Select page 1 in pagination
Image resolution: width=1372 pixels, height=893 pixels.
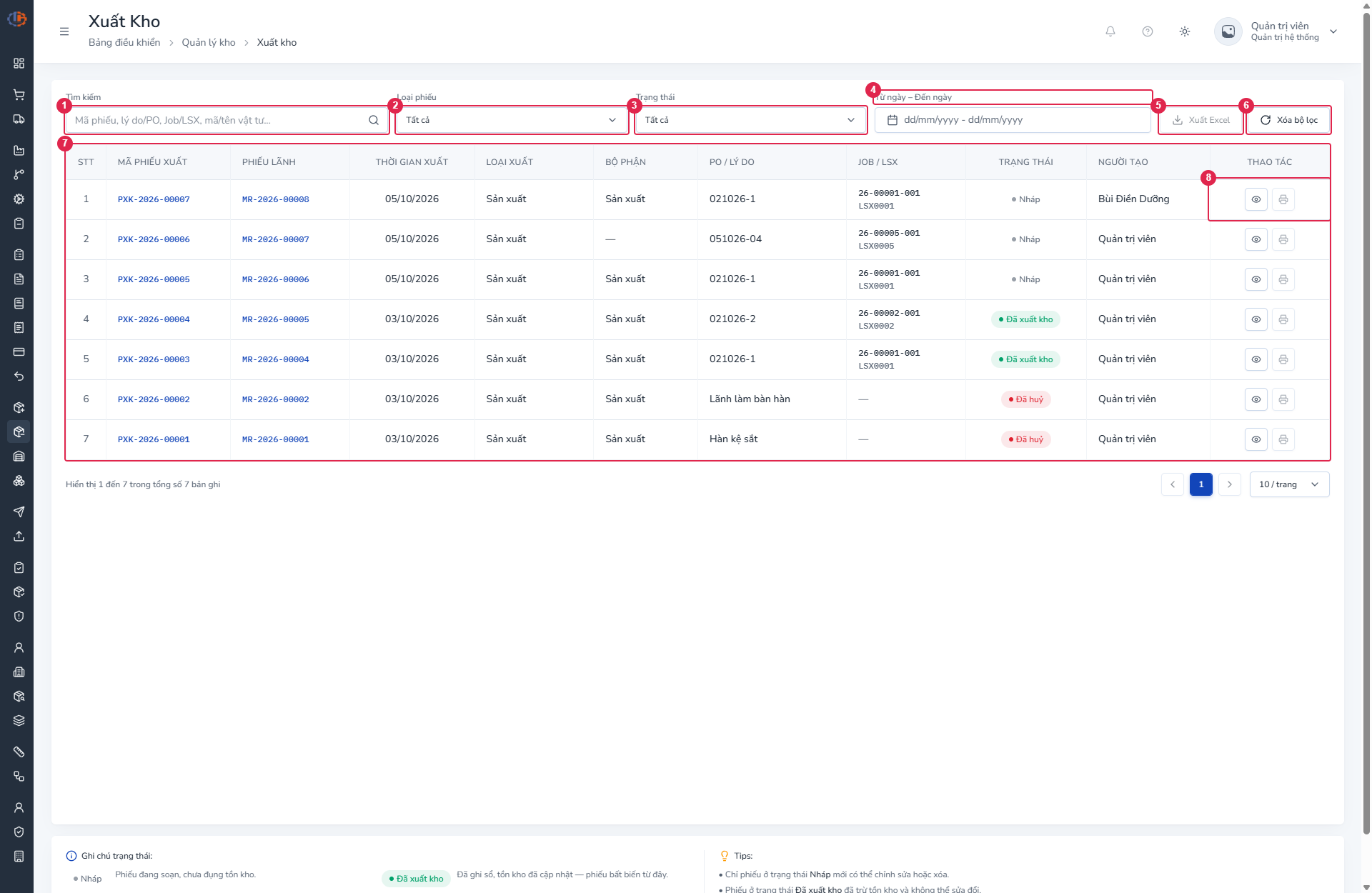coord(1201,484)
